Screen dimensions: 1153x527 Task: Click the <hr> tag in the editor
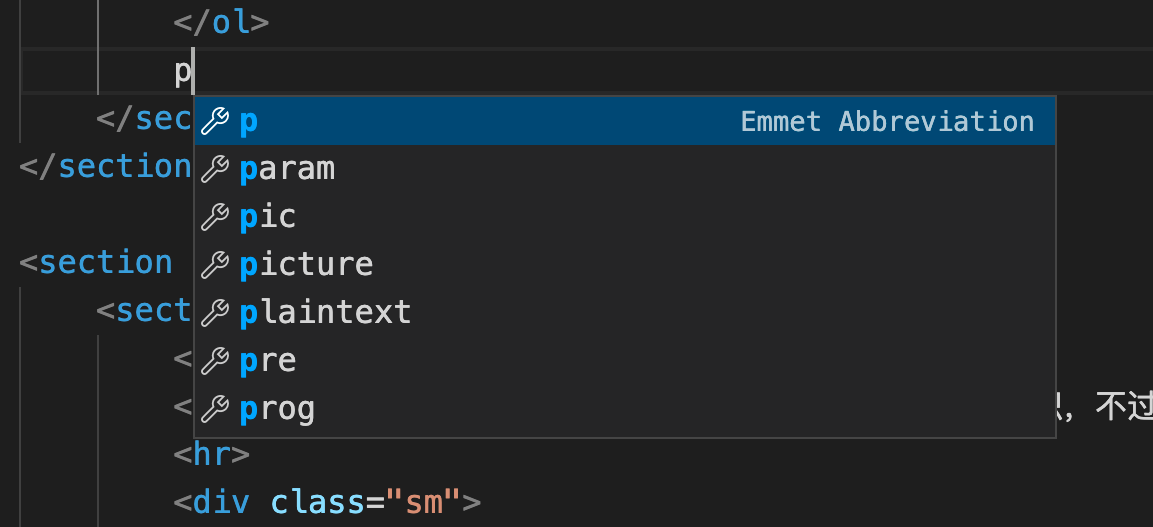tap(211, 455)
